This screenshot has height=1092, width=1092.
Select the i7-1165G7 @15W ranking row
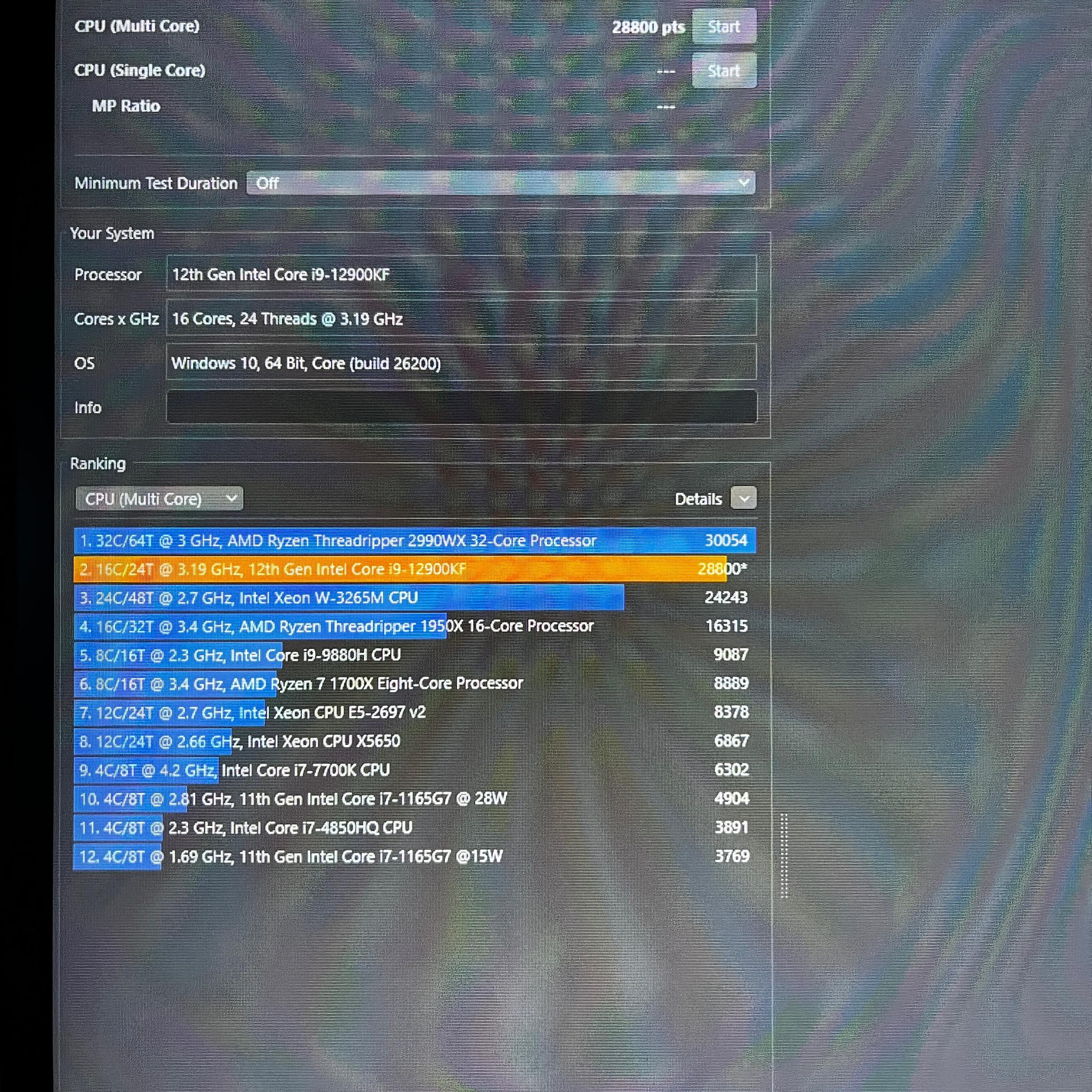pyautogui.click(x=415, y=856)
